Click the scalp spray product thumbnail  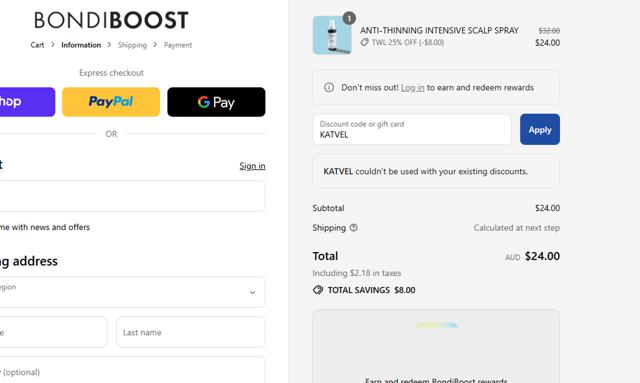(332, 35)
